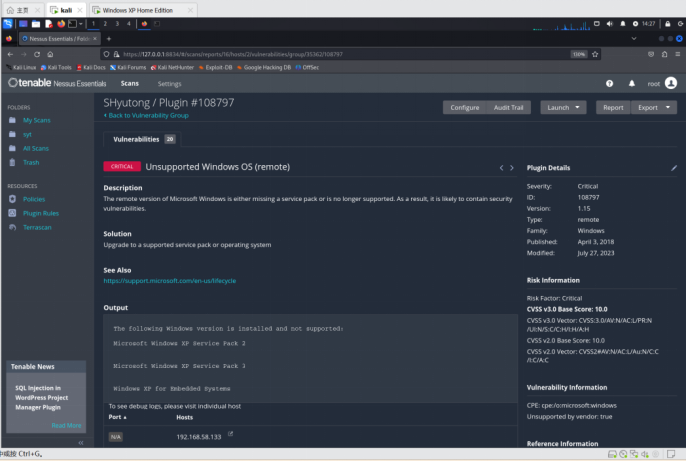Go back in browser history
The width and height of the screenshot is (686, 462).
coord(10,54)
